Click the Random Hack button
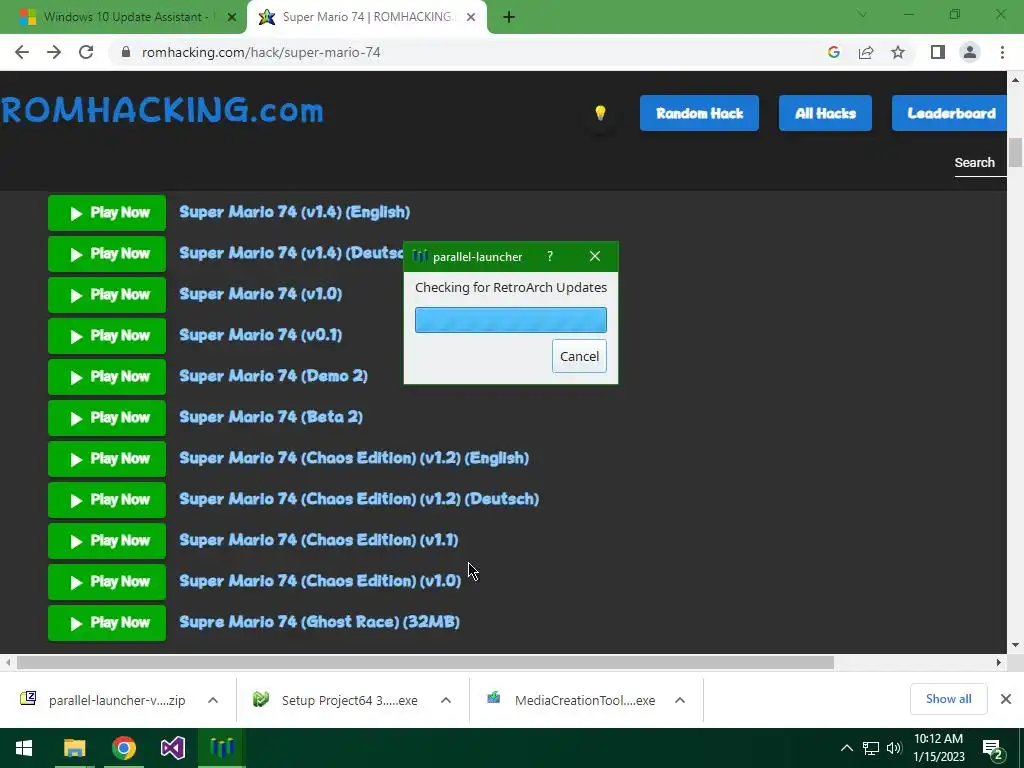The width and height of the screenshot is (1024, 768). pos(699,113)
